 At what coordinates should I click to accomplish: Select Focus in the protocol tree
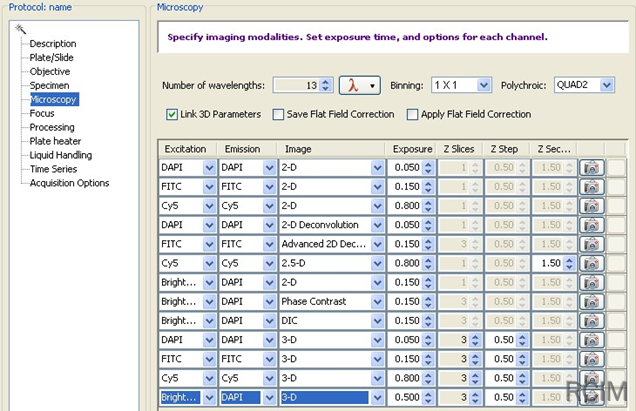click(42, 113)
